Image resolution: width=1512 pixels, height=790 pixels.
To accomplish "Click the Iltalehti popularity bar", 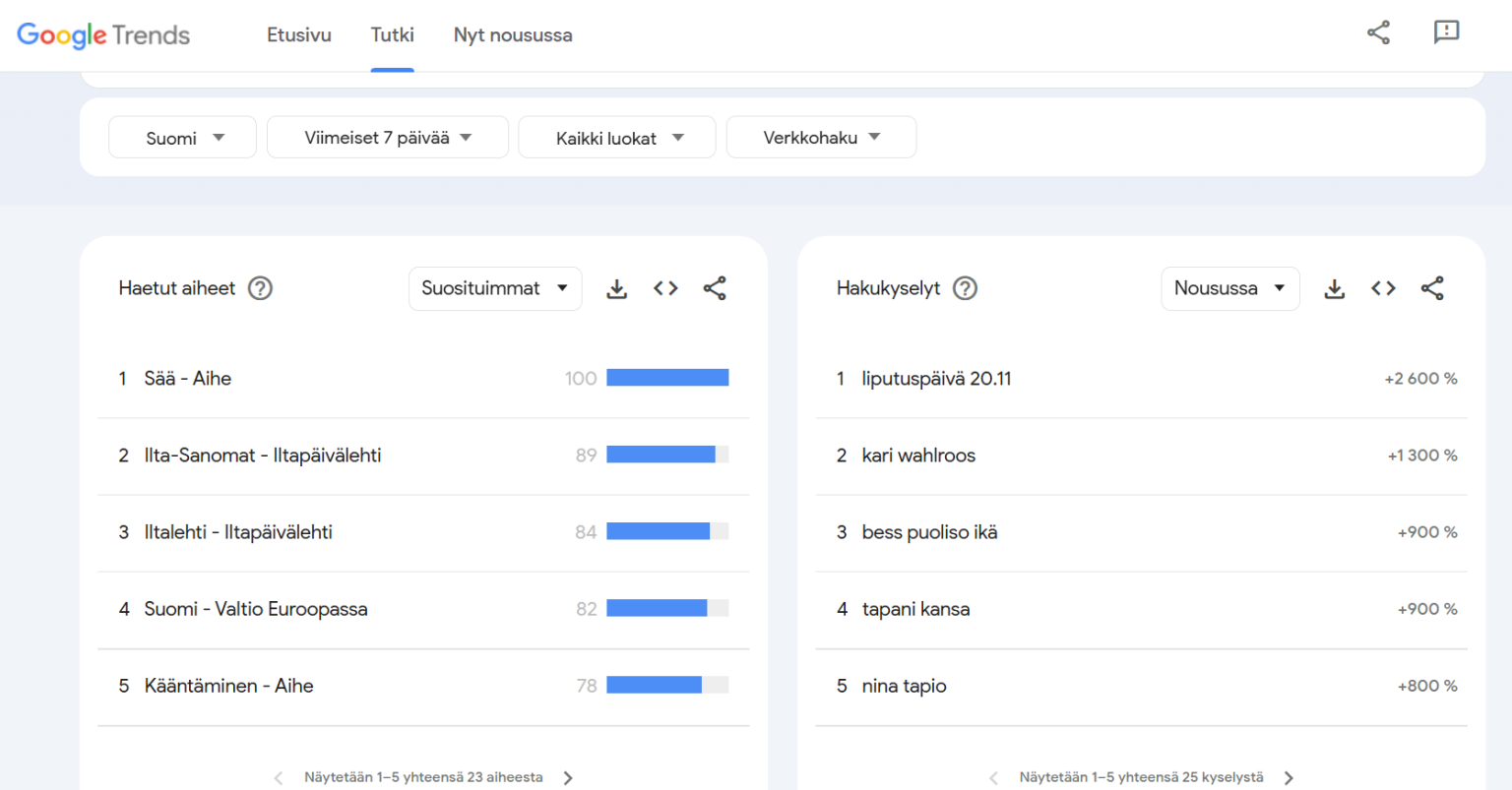I will click(667, 531).
